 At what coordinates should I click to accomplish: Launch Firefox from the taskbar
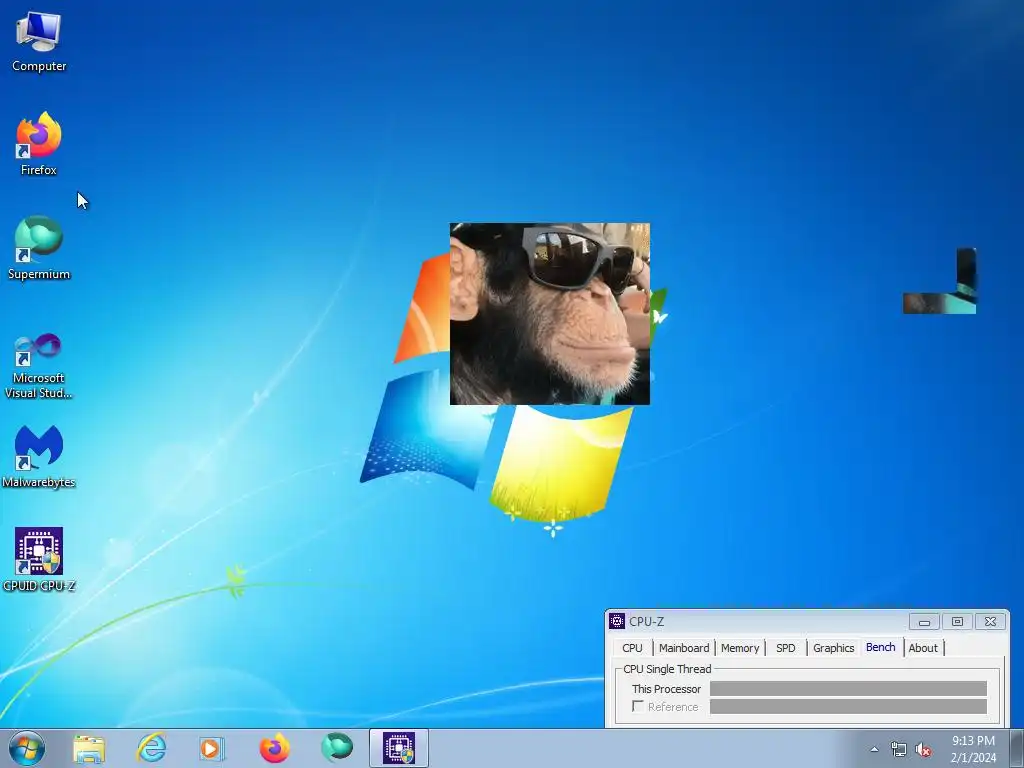click(x=274, y=748)
